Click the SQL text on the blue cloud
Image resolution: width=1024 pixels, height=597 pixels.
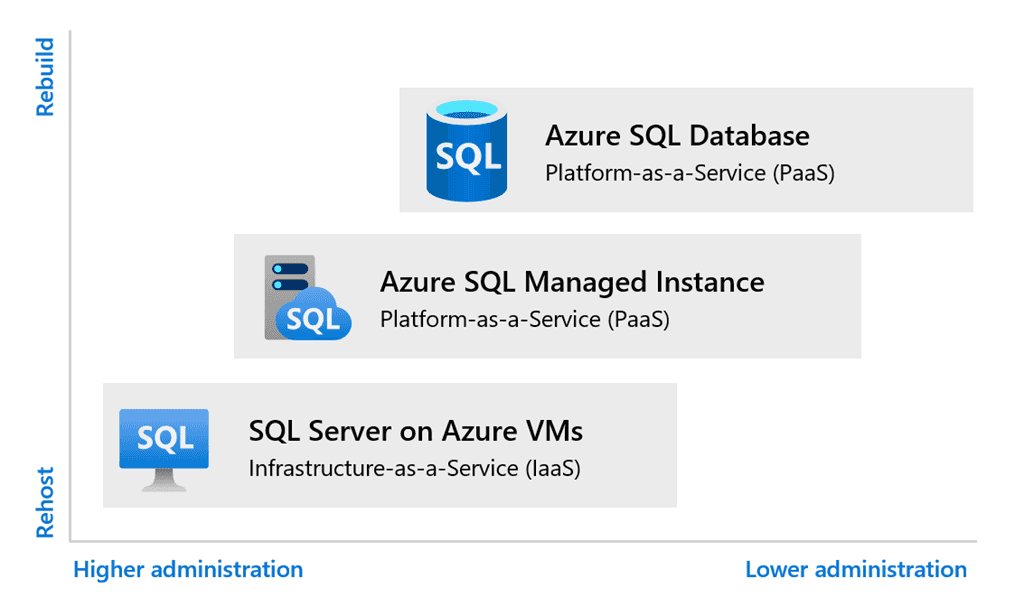pos(313,319)
